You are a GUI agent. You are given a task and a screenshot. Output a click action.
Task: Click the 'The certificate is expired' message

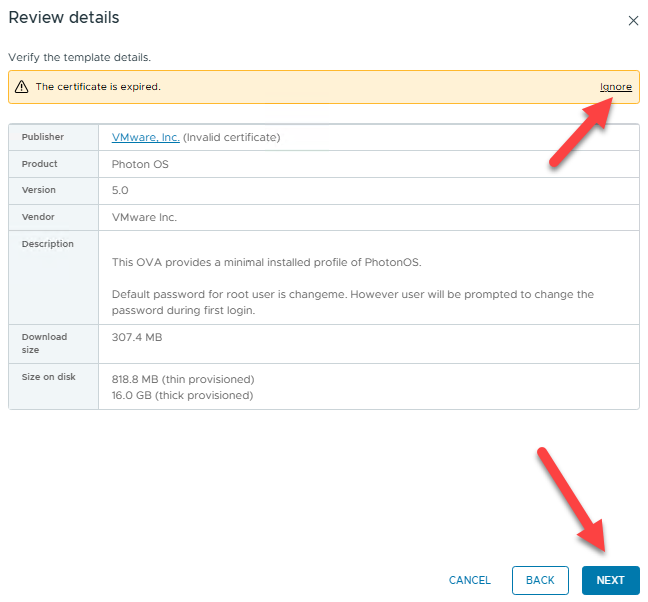point(98,87)
